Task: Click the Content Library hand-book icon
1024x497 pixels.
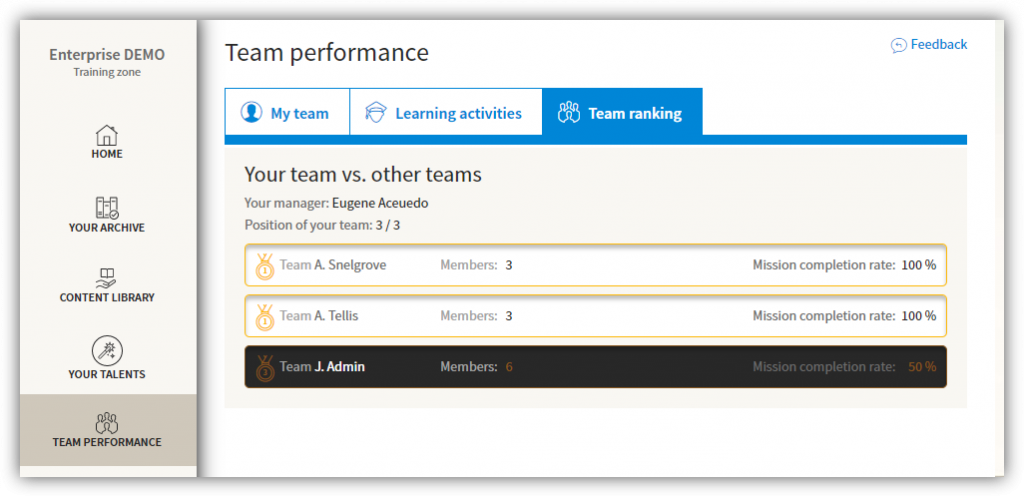Action: coord(106,278)
